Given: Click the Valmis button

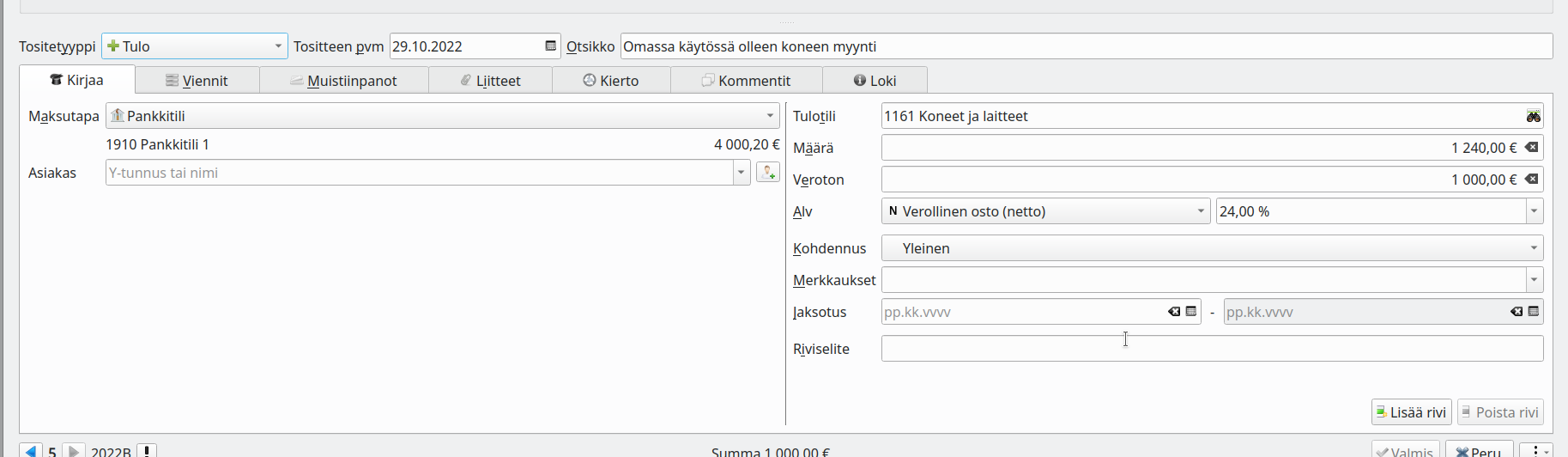Looking at the screenshot, I should tap(1406, 450).
